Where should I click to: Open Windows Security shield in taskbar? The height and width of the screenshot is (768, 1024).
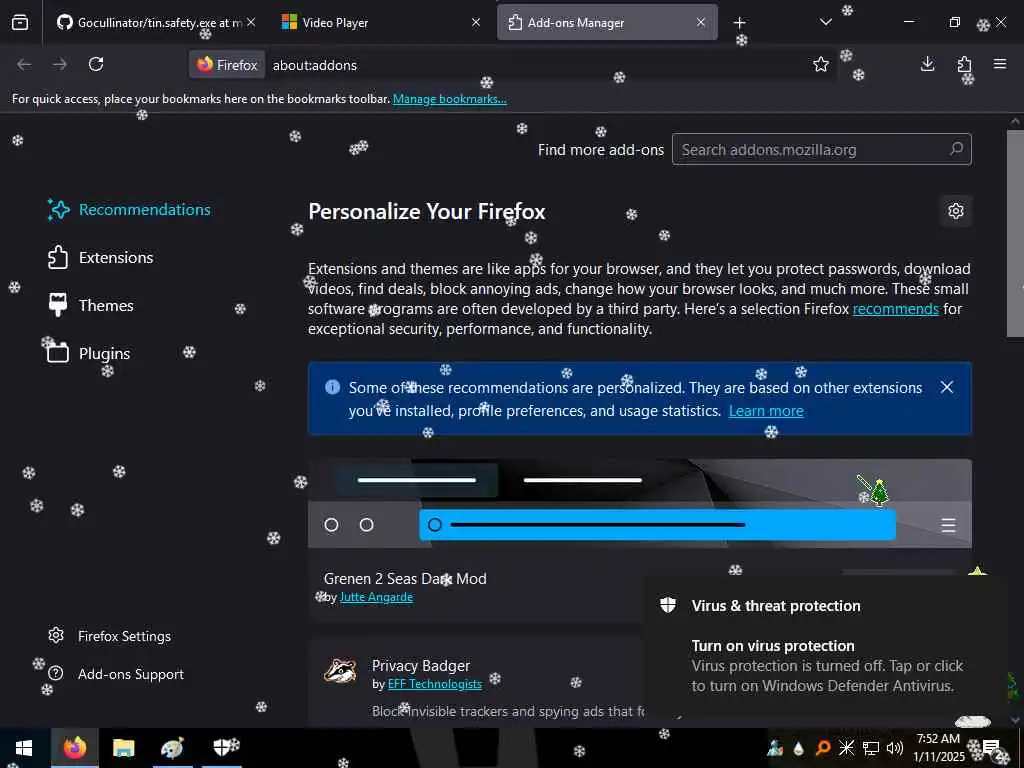[223, 748]
